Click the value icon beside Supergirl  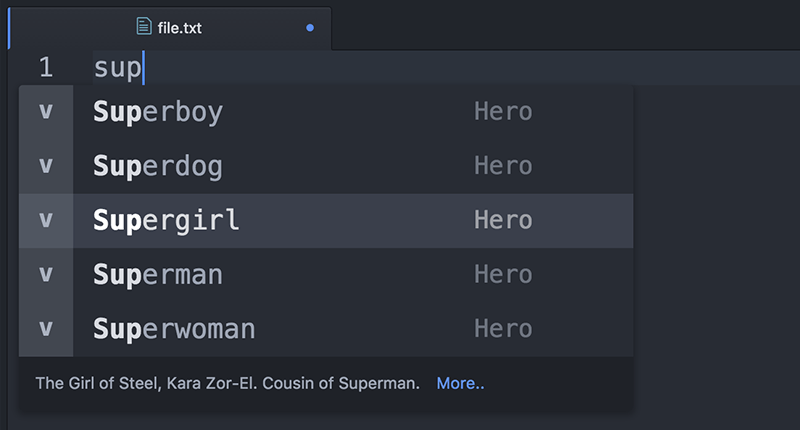click(46, 220)
